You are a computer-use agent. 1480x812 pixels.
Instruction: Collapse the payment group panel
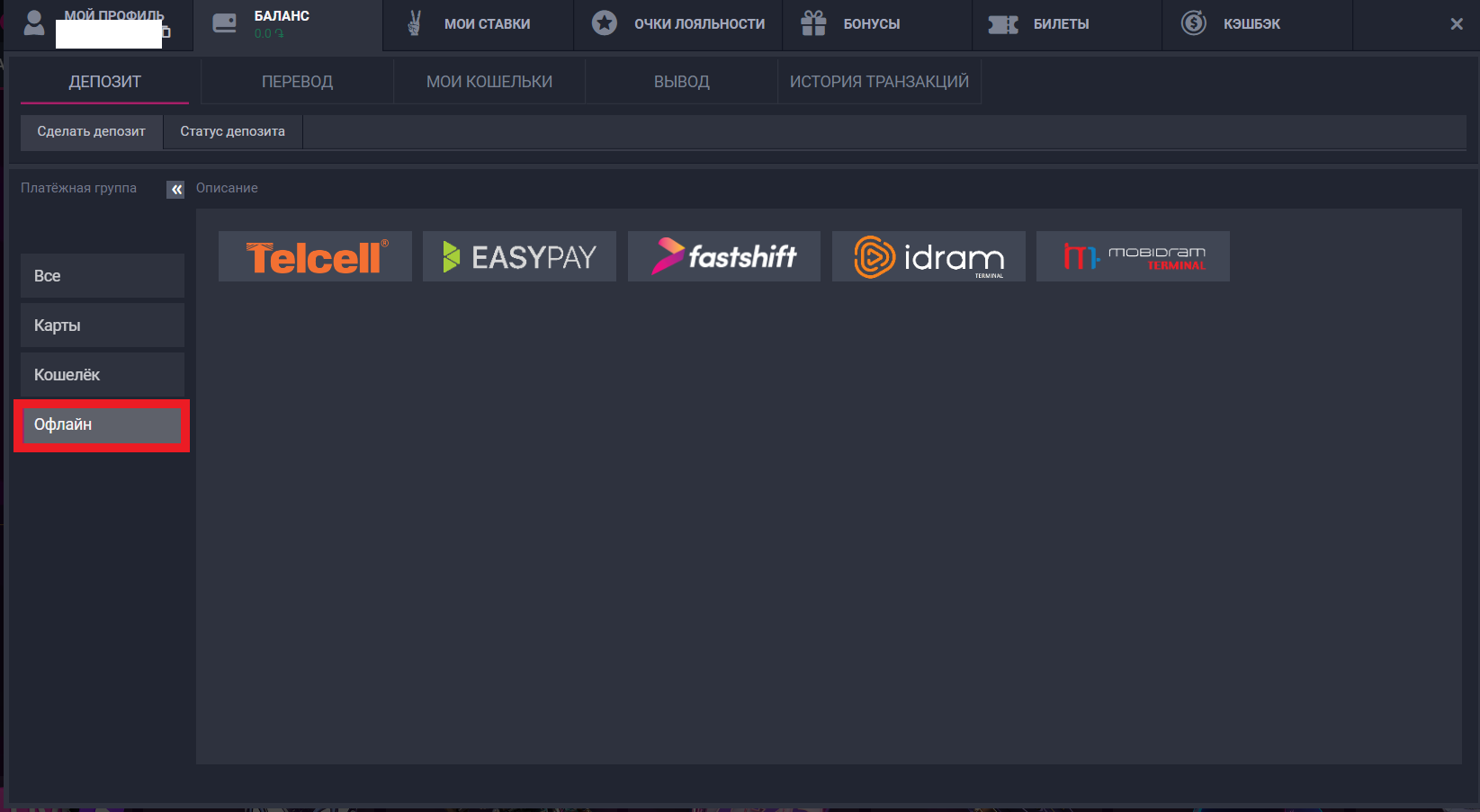pos(175,189)
